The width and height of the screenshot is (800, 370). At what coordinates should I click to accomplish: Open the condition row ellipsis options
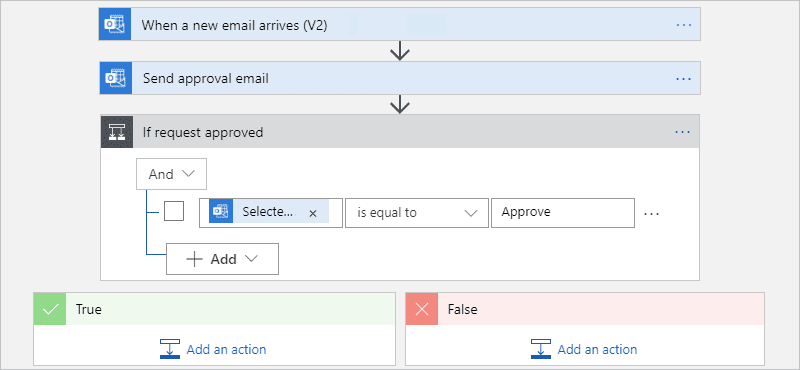[652, 213]
